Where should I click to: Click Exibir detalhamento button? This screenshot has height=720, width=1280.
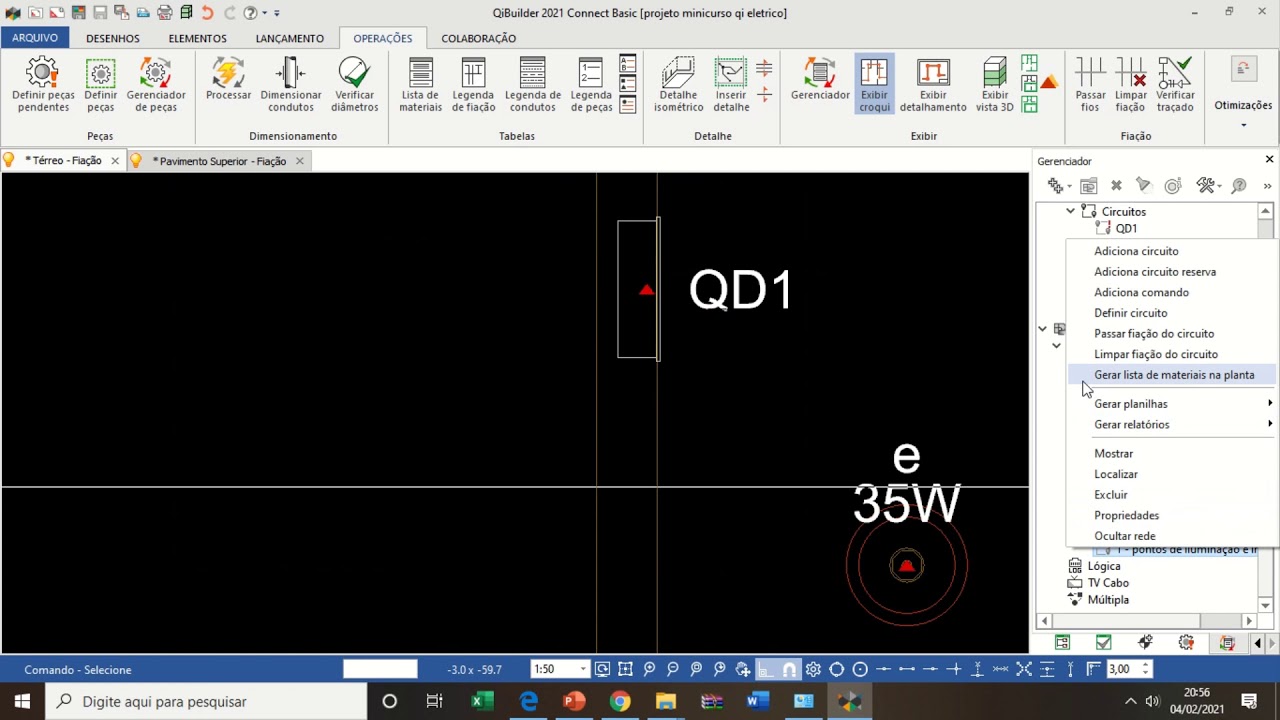point(933,84)
